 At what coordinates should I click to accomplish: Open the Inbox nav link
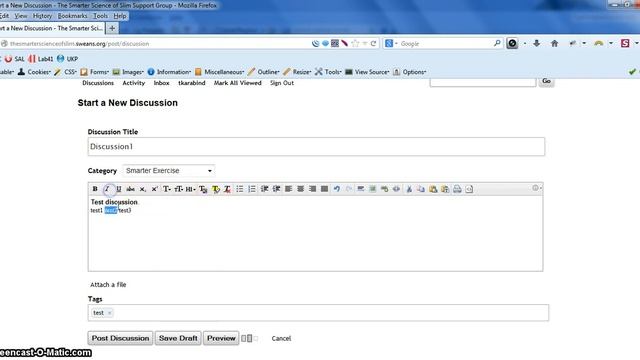(162, 83)
